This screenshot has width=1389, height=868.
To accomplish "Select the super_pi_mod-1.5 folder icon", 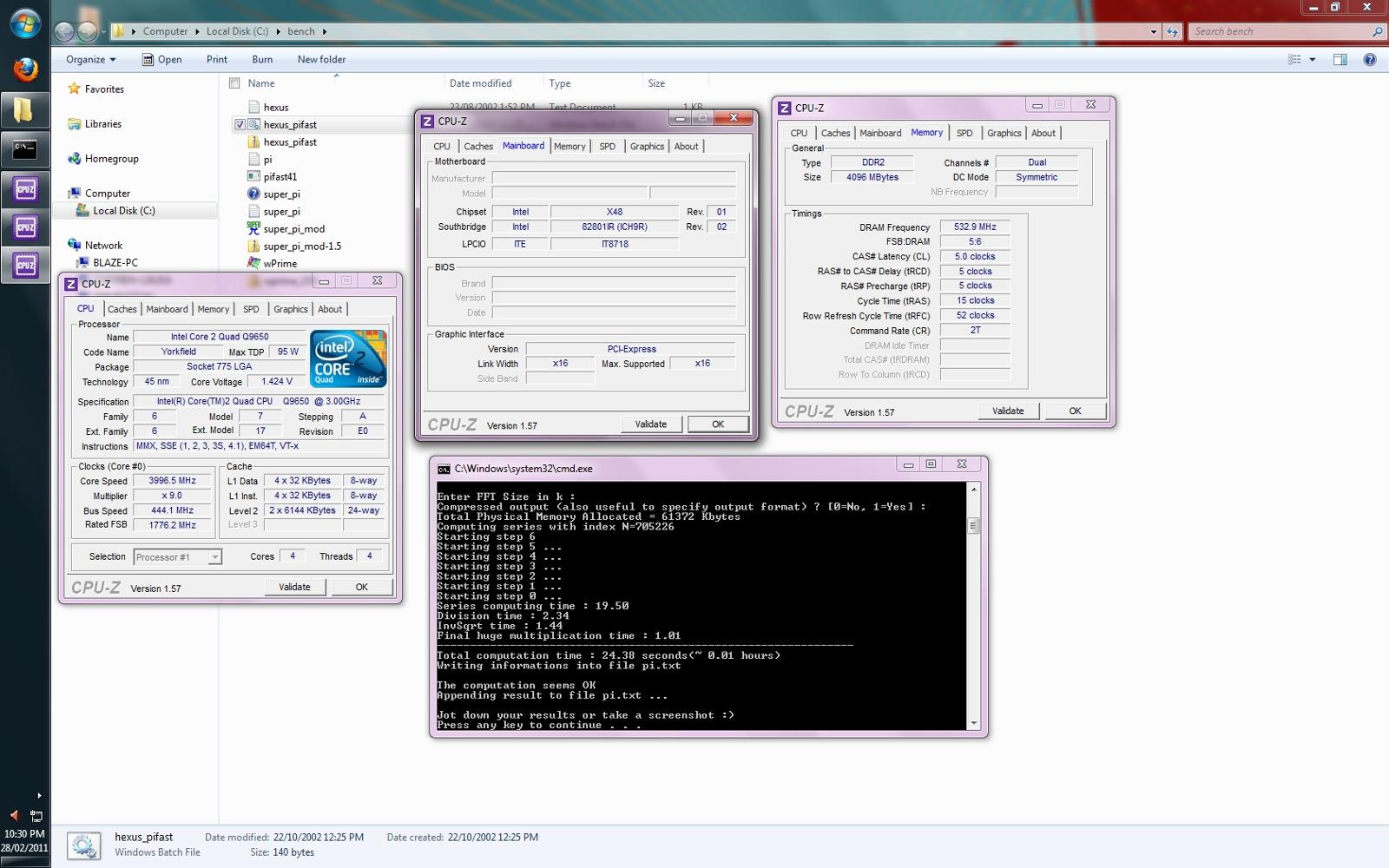I will 253,246.
